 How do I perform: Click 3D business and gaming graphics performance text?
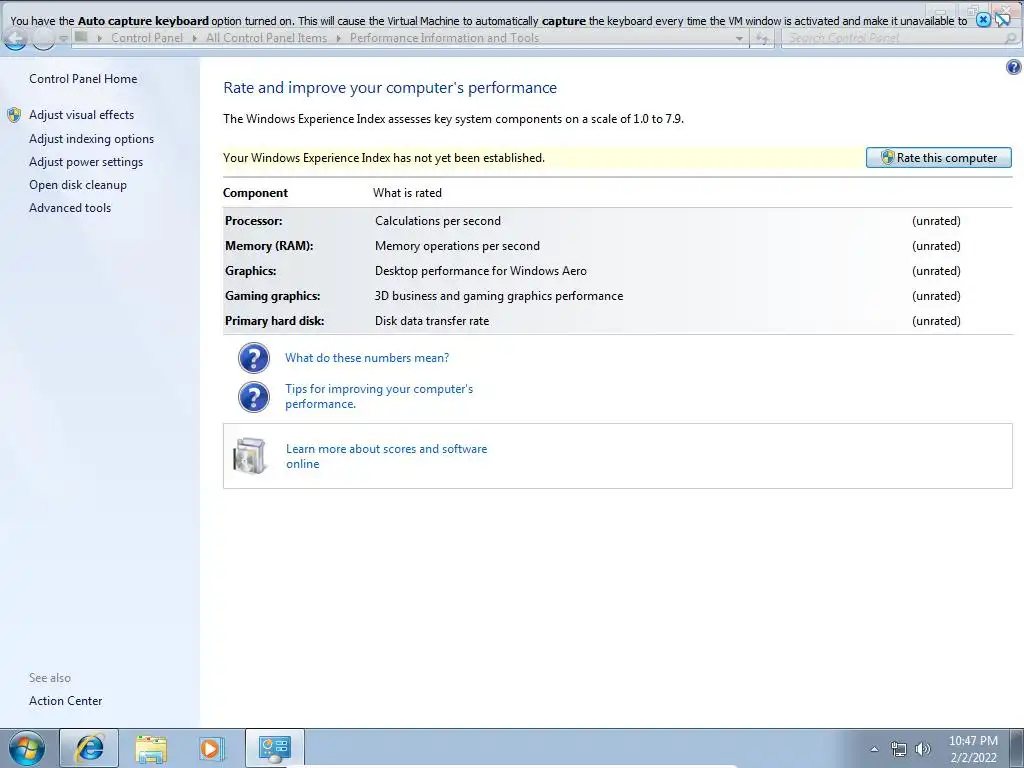point(499,296)
